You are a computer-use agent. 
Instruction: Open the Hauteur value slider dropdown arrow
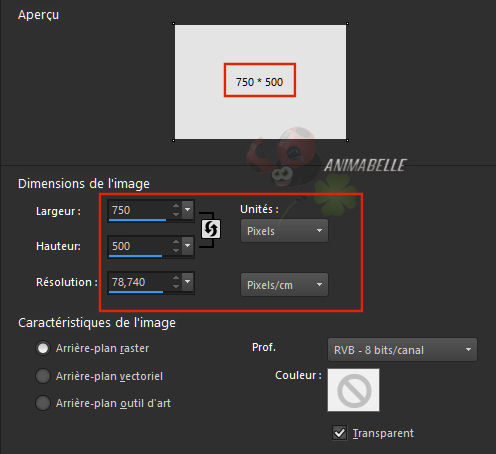pos(188,246)
